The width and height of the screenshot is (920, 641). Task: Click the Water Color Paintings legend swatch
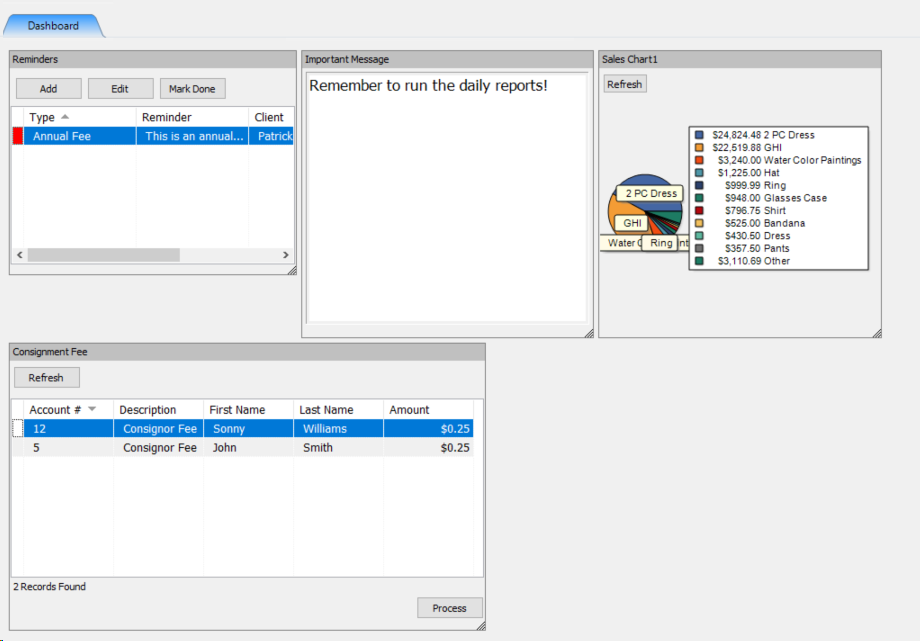coord(699,160)
